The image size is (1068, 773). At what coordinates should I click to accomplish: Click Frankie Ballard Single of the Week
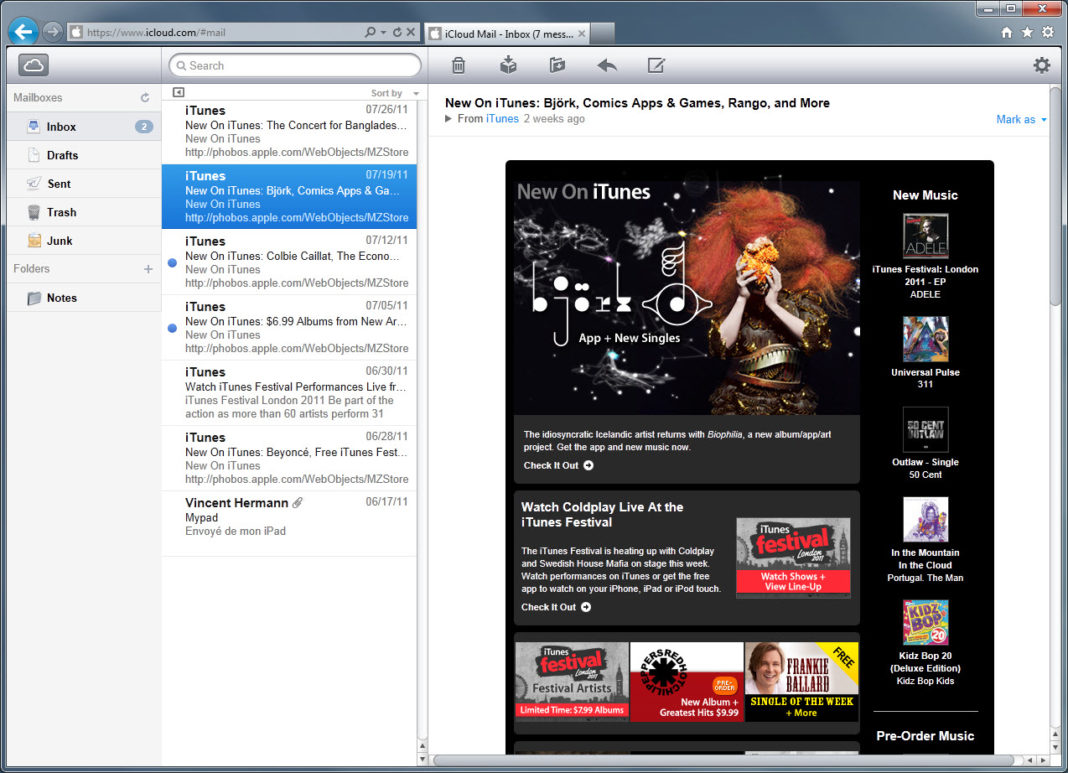pos(802,681)
